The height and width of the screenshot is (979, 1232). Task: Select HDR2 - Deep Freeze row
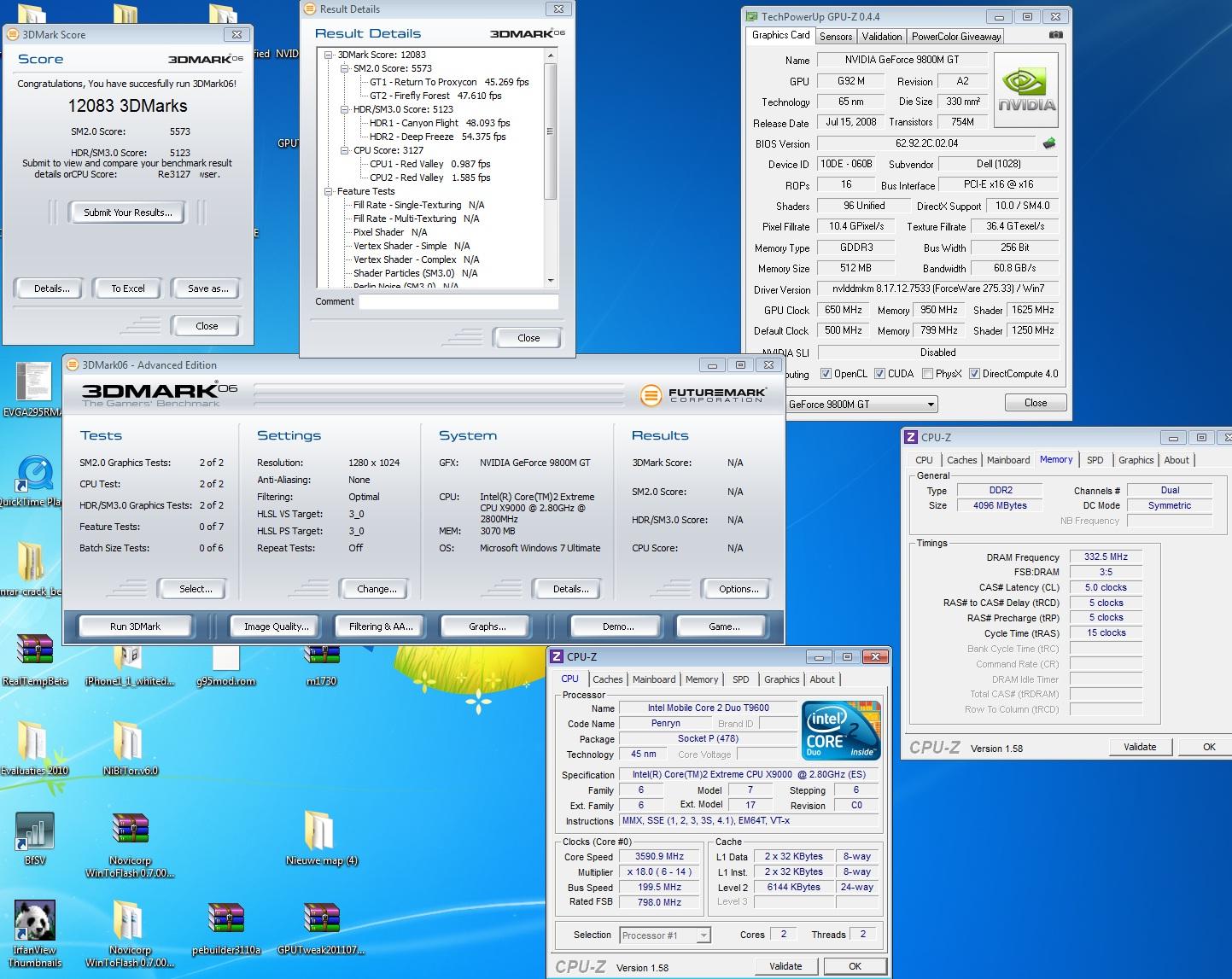click(x=437, y=137)
